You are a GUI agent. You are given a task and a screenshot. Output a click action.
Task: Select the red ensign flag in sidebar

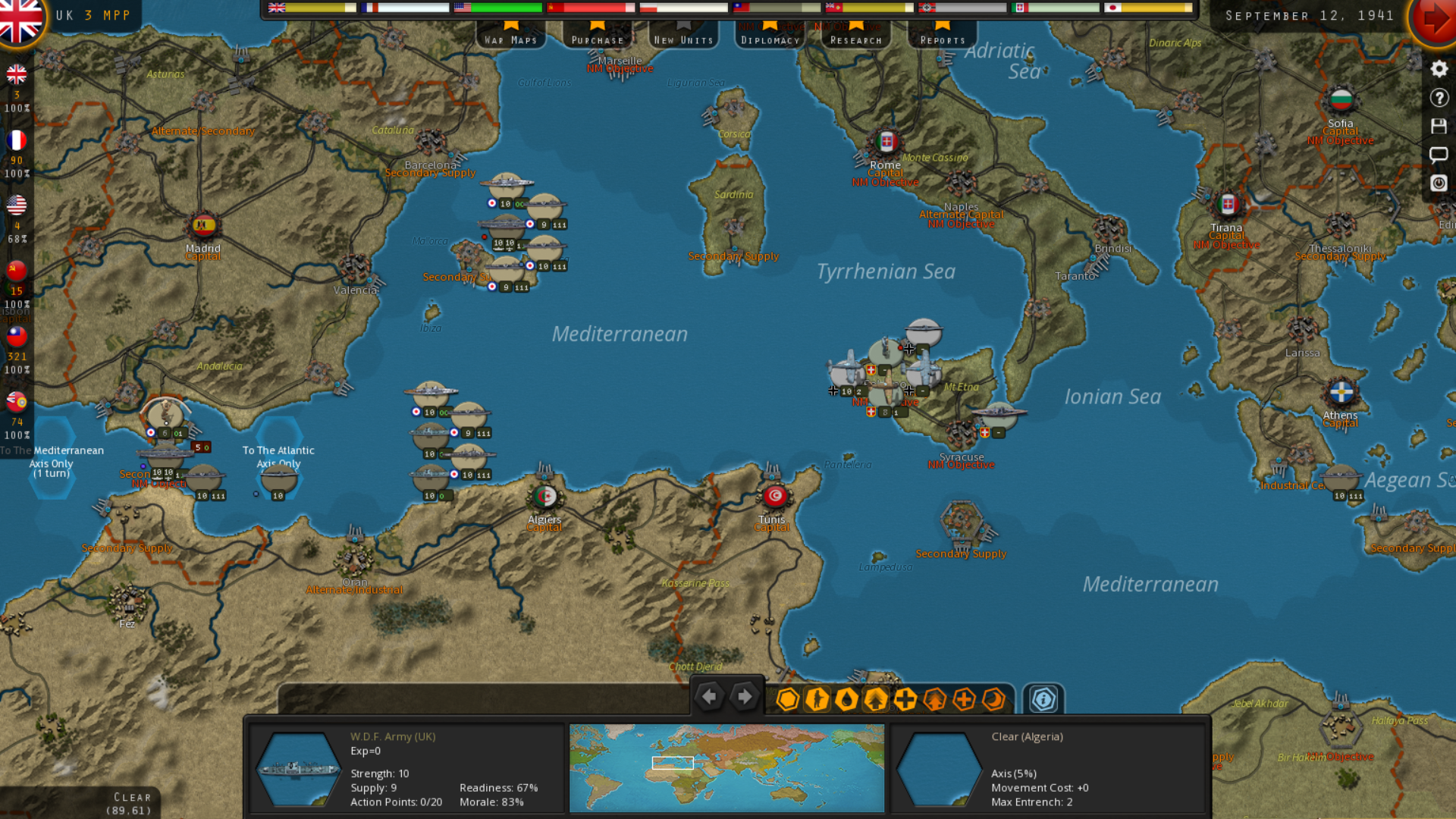coord(17,401)
